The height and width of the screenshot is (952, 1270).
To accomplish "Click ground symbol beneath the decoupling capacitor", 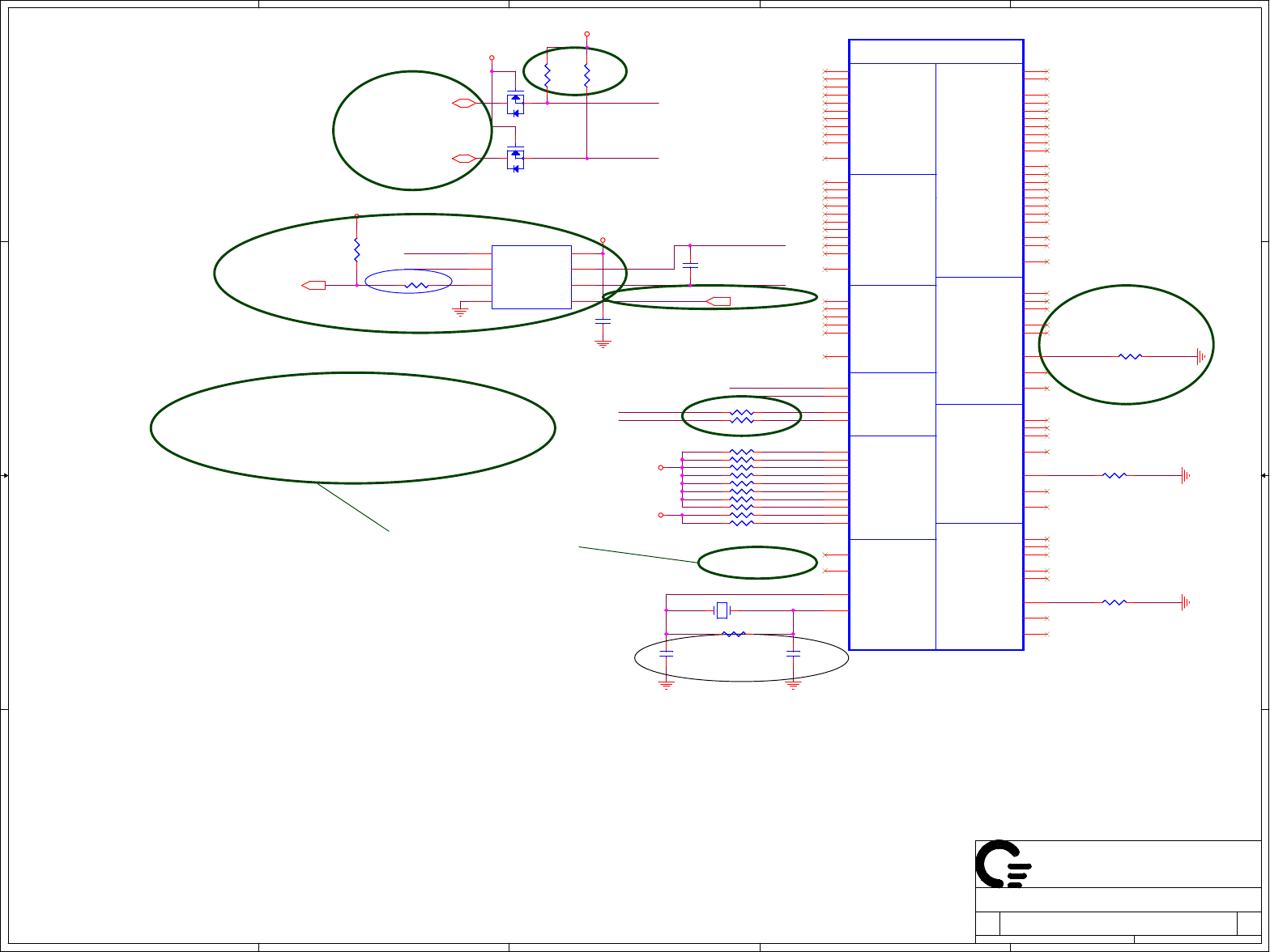I will point(603,344).
